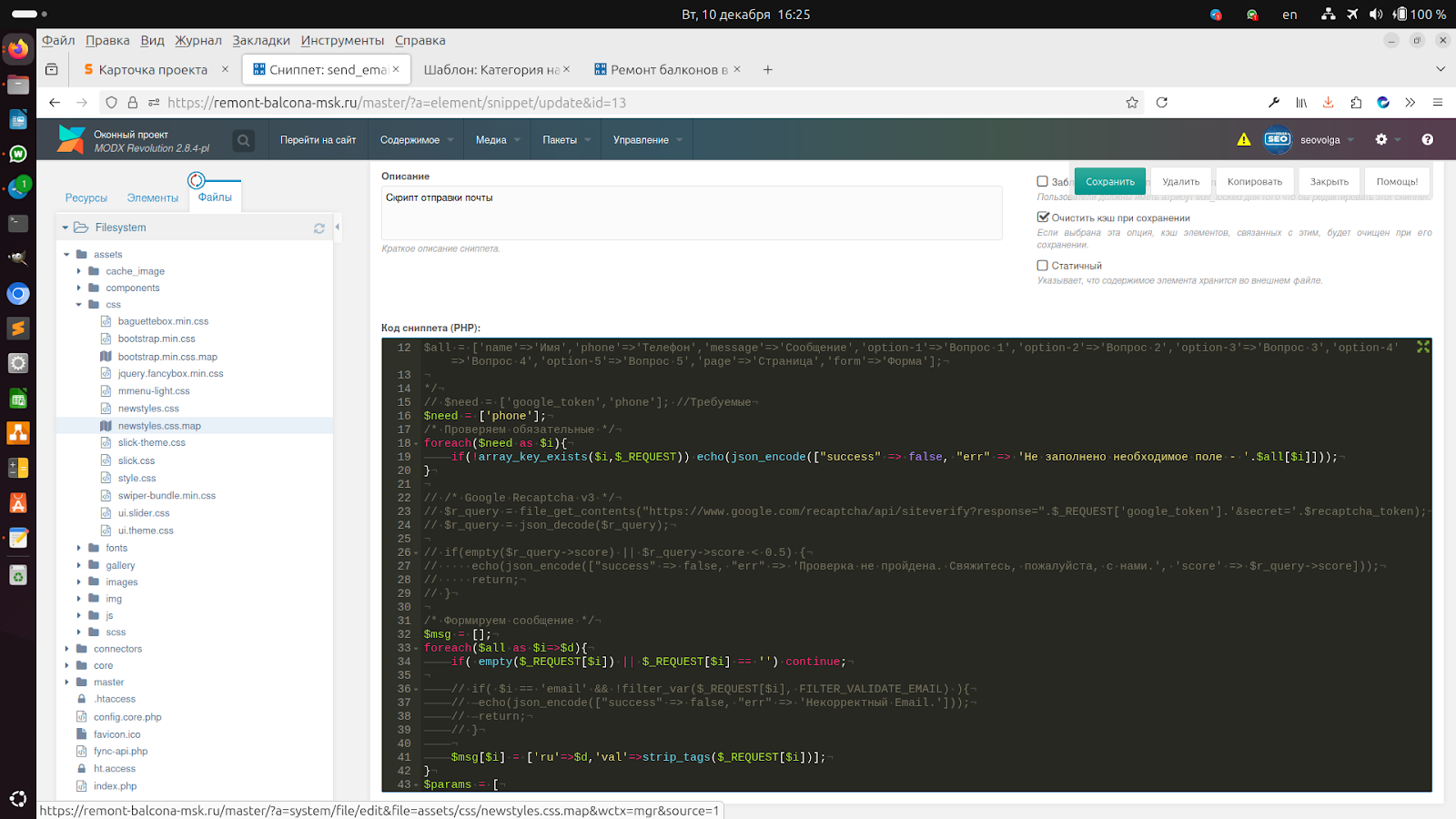
Task: Open the seovolga user avatar
Action: click(x=1278, y=139)
